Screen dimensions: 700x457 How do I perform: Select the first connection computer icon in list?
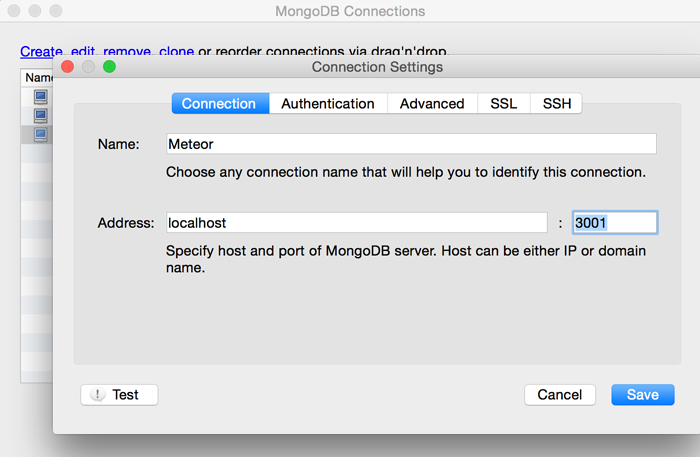[x=41, y=97]
